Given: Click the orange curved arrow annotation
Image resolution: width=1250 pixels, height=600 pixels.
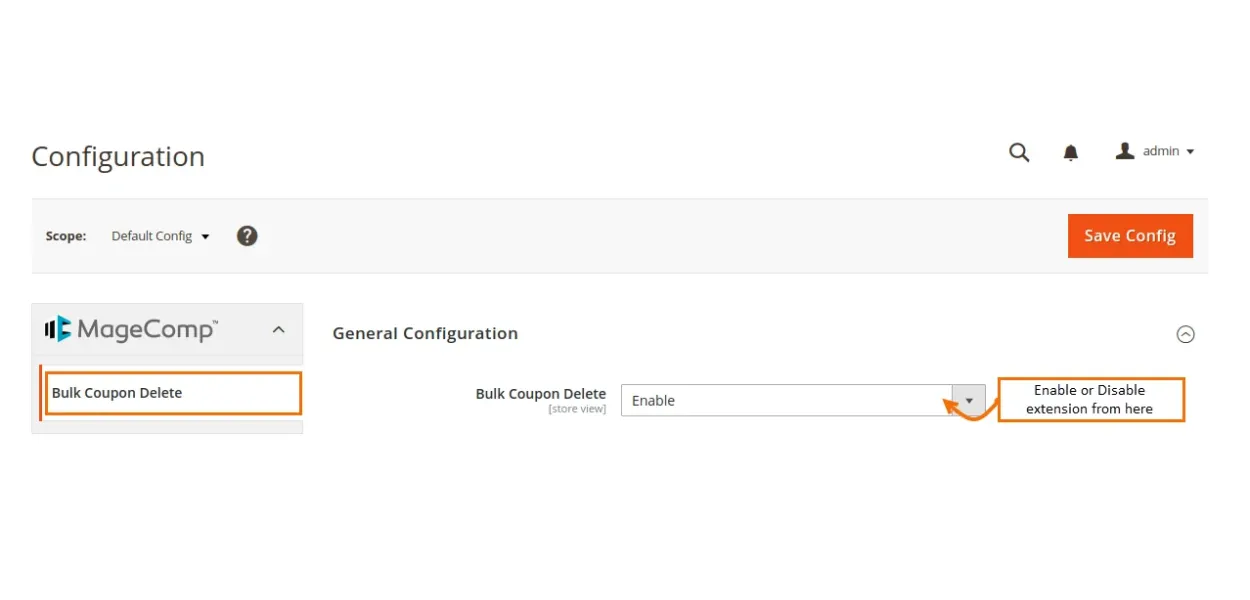Looking at the screenshot, I should 964,409.
